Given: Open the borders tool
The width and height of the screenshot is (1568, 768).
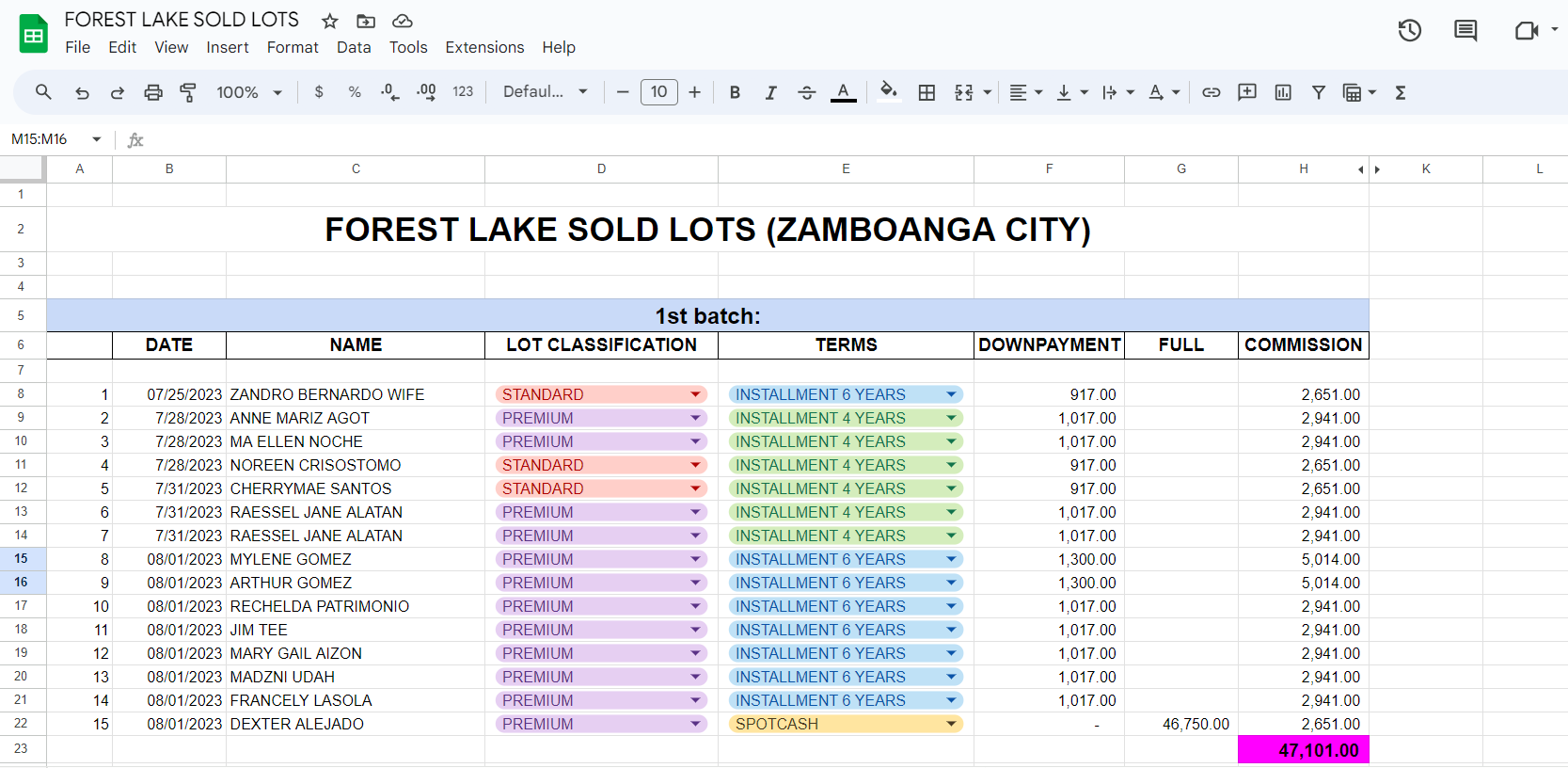Looking at the screenshot, I should pyautogui.click(x=927, y=92).
